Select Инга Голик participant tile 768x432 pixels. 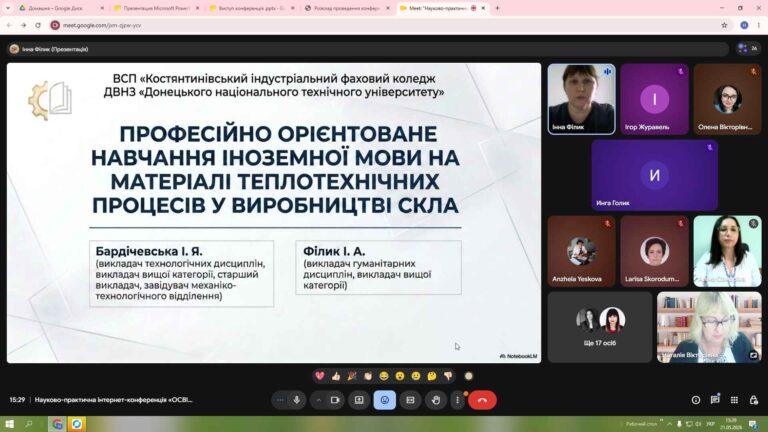654,175
